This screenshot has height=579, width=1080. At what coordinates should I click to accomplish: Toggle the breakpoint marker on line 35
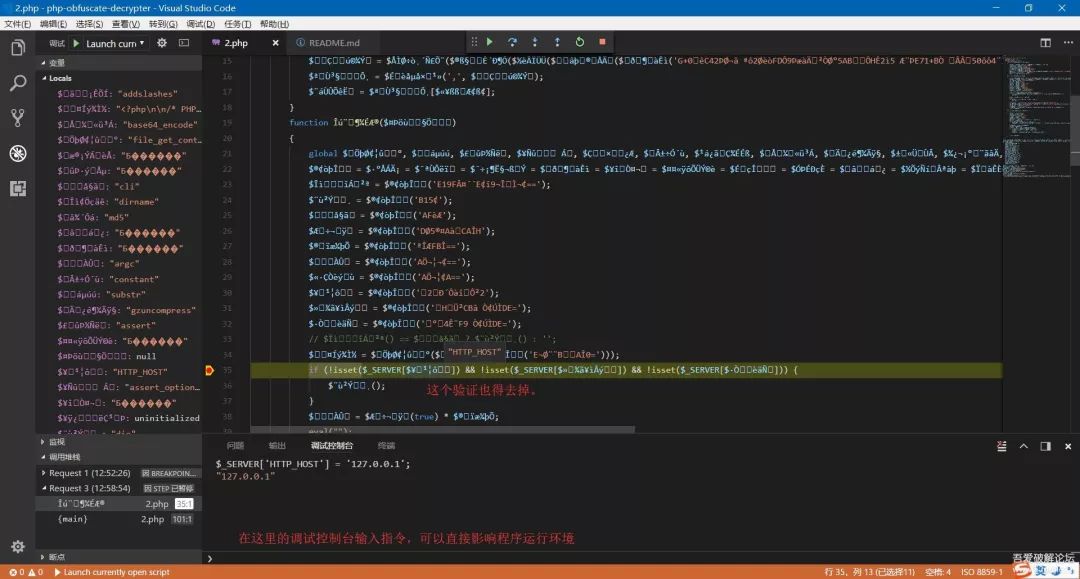tap(208, 369)
